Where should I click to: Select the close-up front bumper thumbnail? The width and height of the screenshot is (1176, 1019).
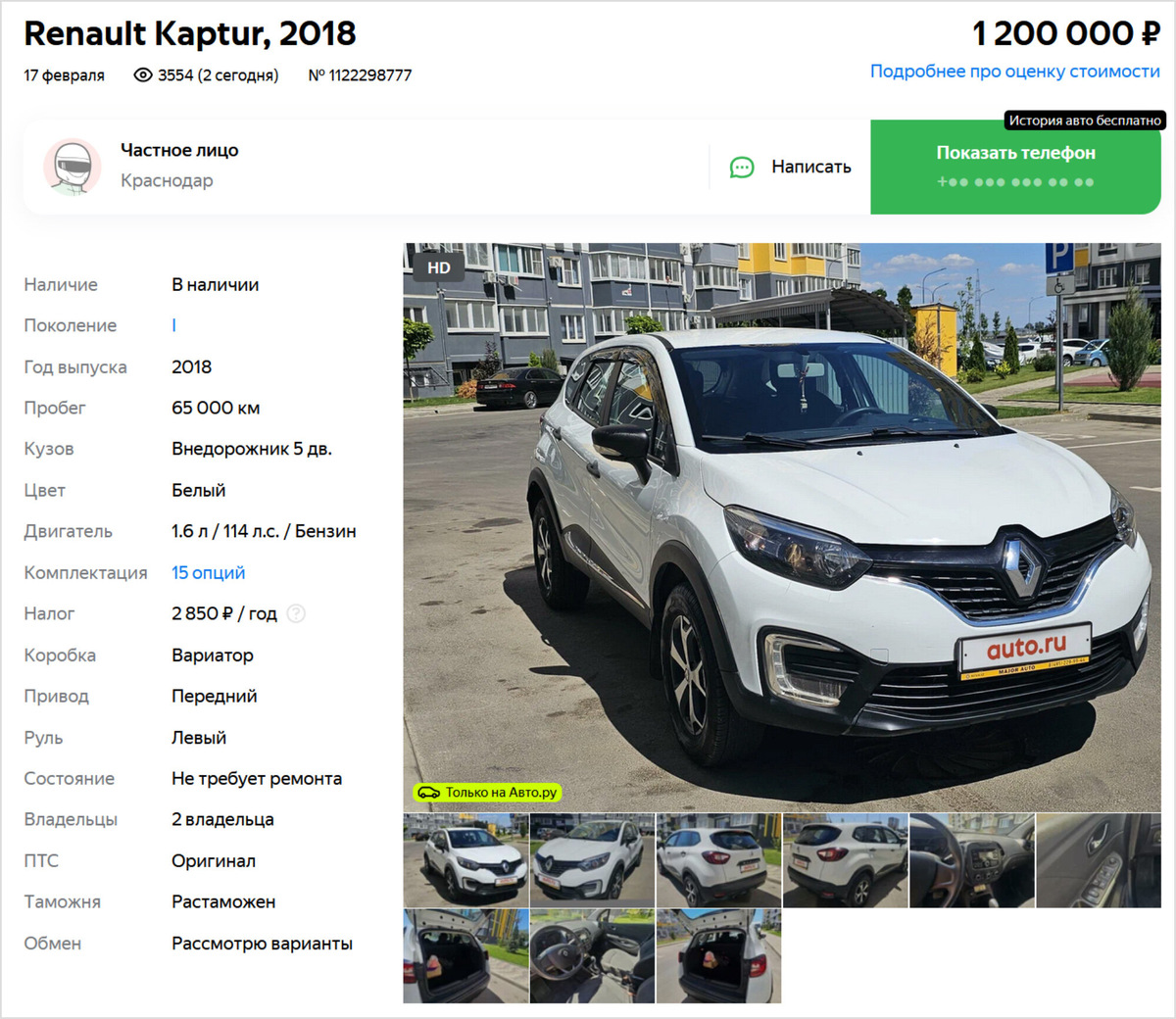pyautogui.click(x=592, y=860)
